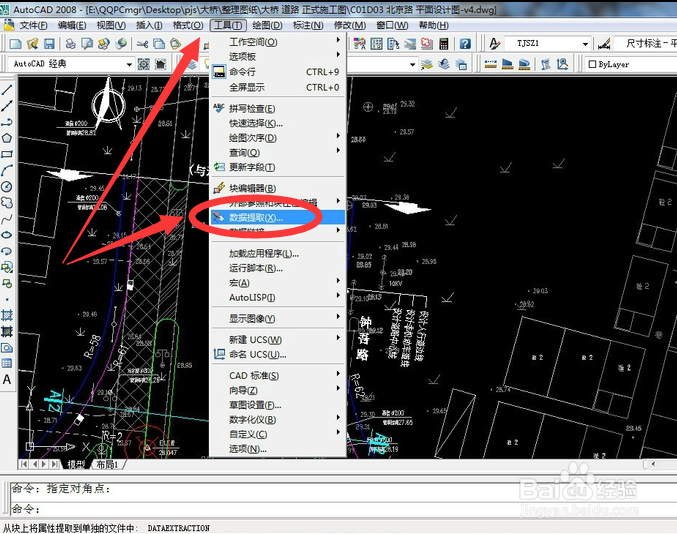677x534 pixels.
Task: Choose 运行脚本(R)... menu entry
Action: [x=278, y=268]
